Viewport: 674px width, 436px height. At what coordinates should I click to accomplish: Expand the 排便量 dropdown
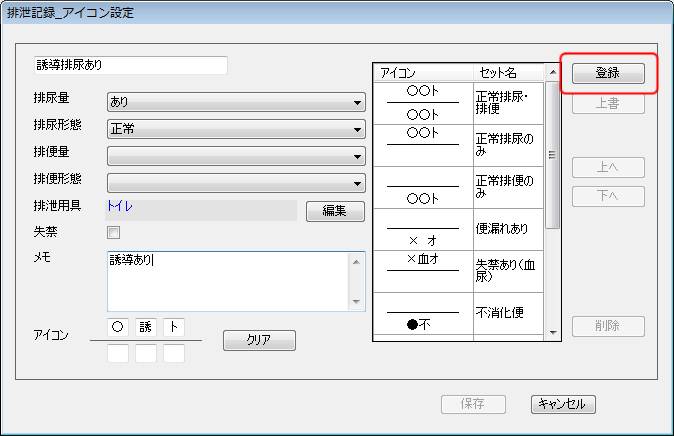point(236,156)
